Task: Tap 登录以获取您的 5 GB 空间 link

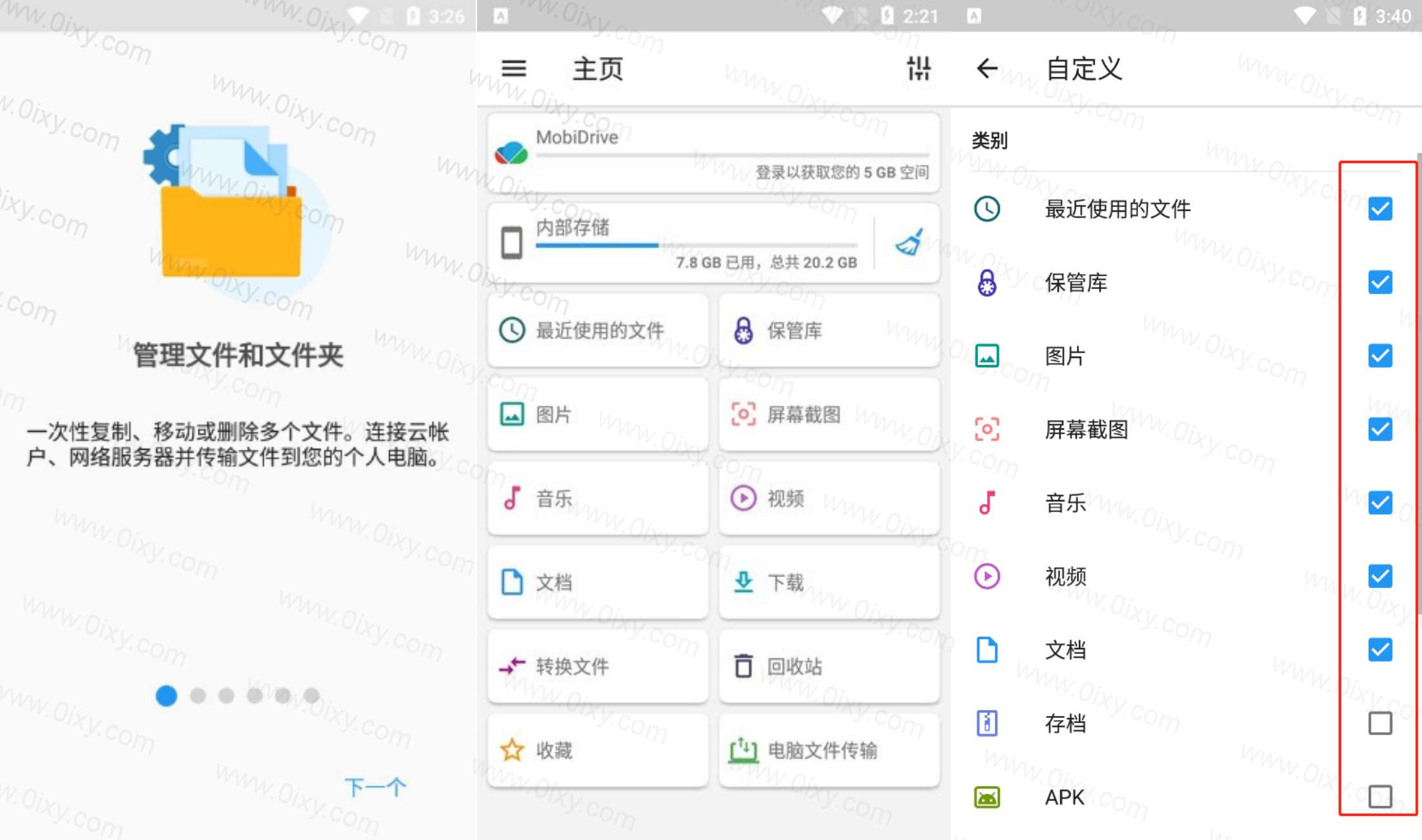Action: tap(842, 173)
